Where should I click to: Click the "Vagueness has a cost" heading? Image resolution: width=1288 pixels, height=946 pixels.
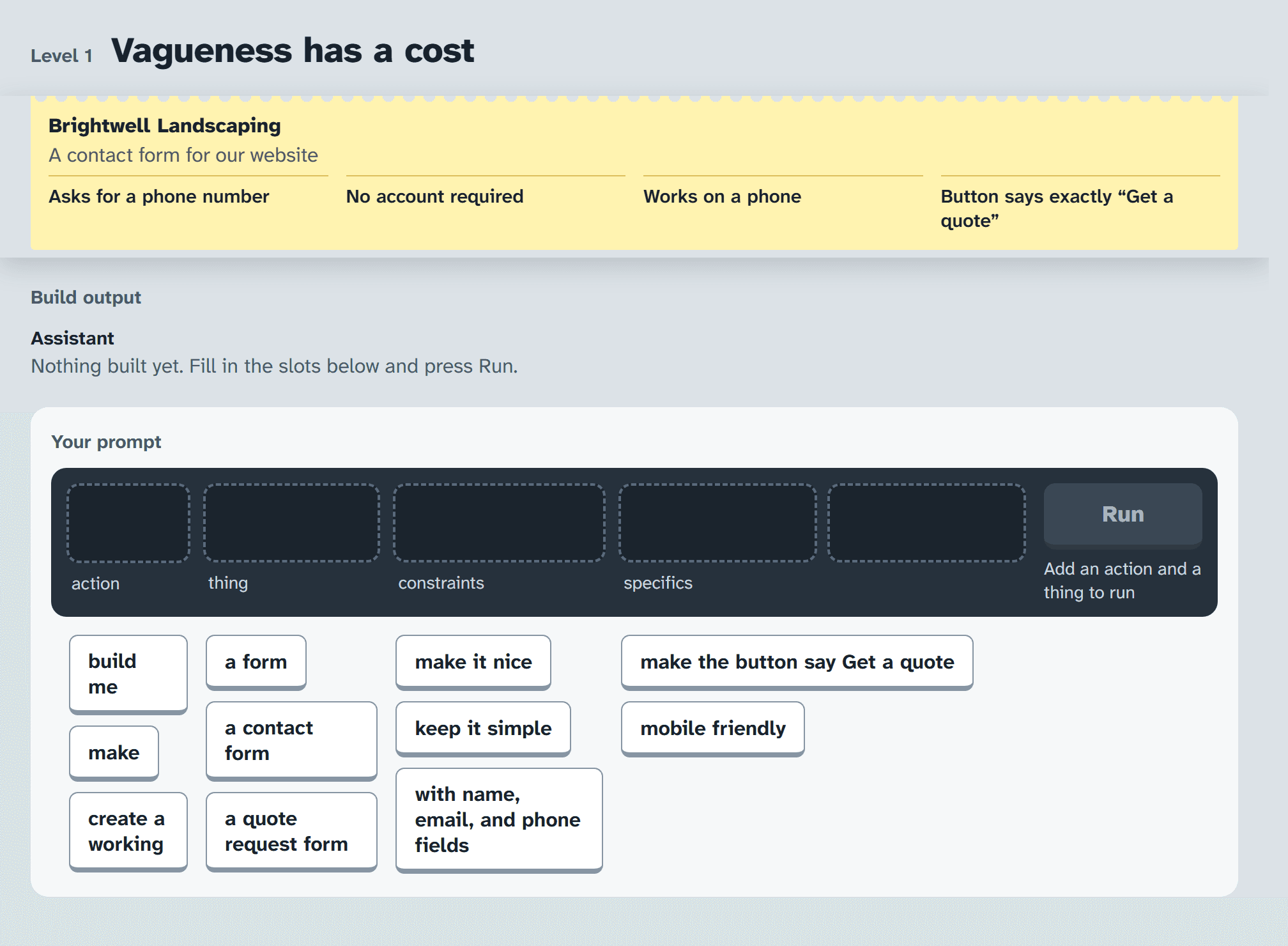click(x=293, y=50)
